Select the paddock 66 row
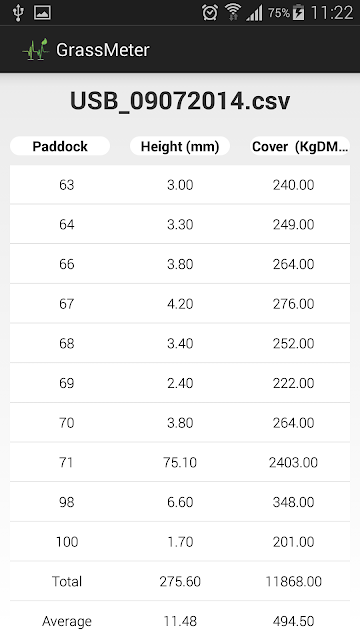The image size is (360, 640). (x=180, y=264)
